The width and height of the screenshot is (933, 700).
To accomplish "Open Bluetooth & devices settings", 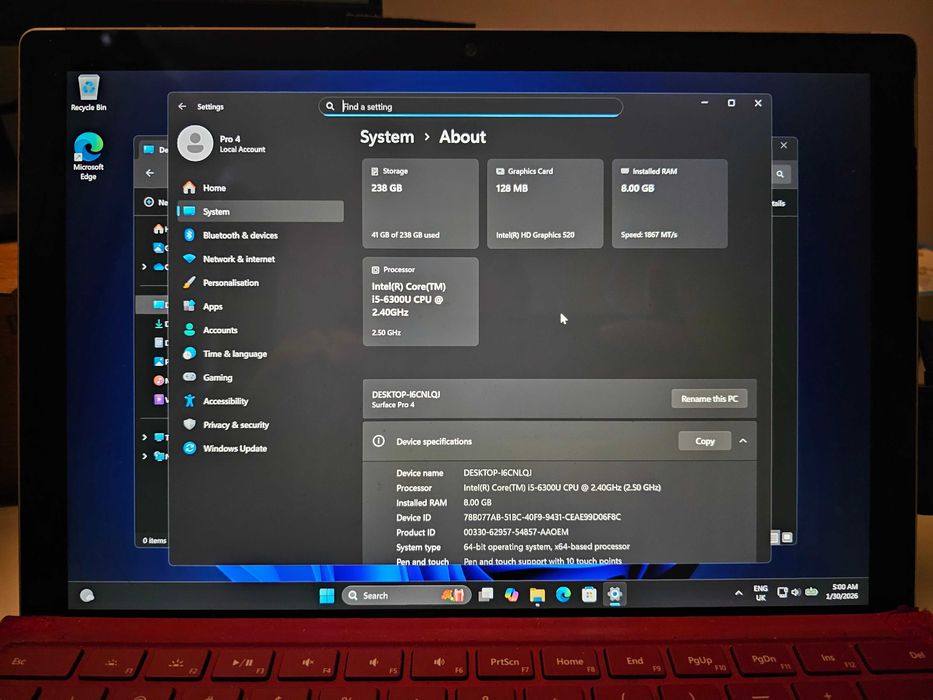I will [x=261, y=235].
